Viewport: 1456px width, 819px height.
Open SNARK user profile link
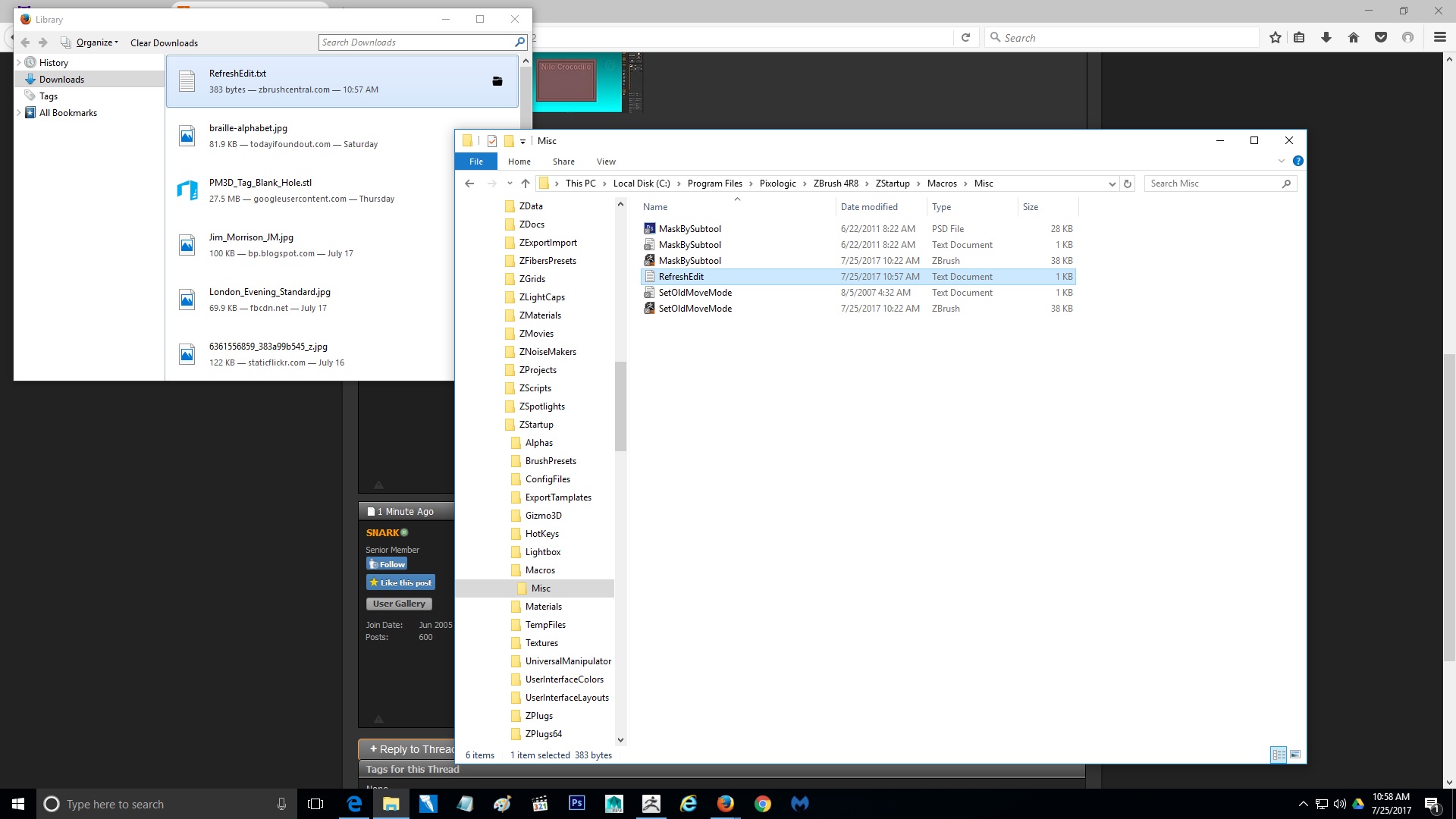click(382, 532)
